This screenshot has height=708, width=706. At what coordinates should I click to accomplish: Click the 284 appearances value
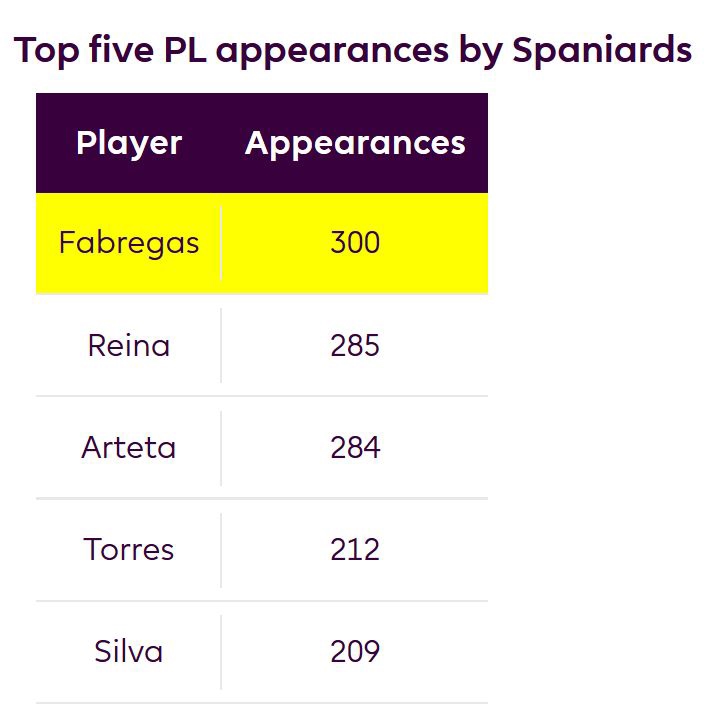tap(355, 448)
